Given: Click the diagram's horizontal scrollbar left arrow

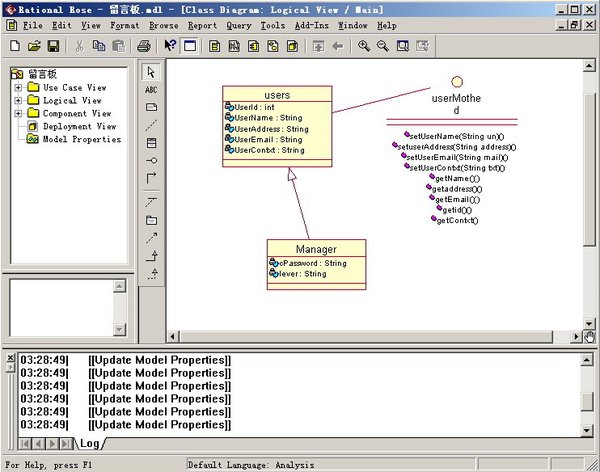Looking at the screenshot, I should (173, 336).
